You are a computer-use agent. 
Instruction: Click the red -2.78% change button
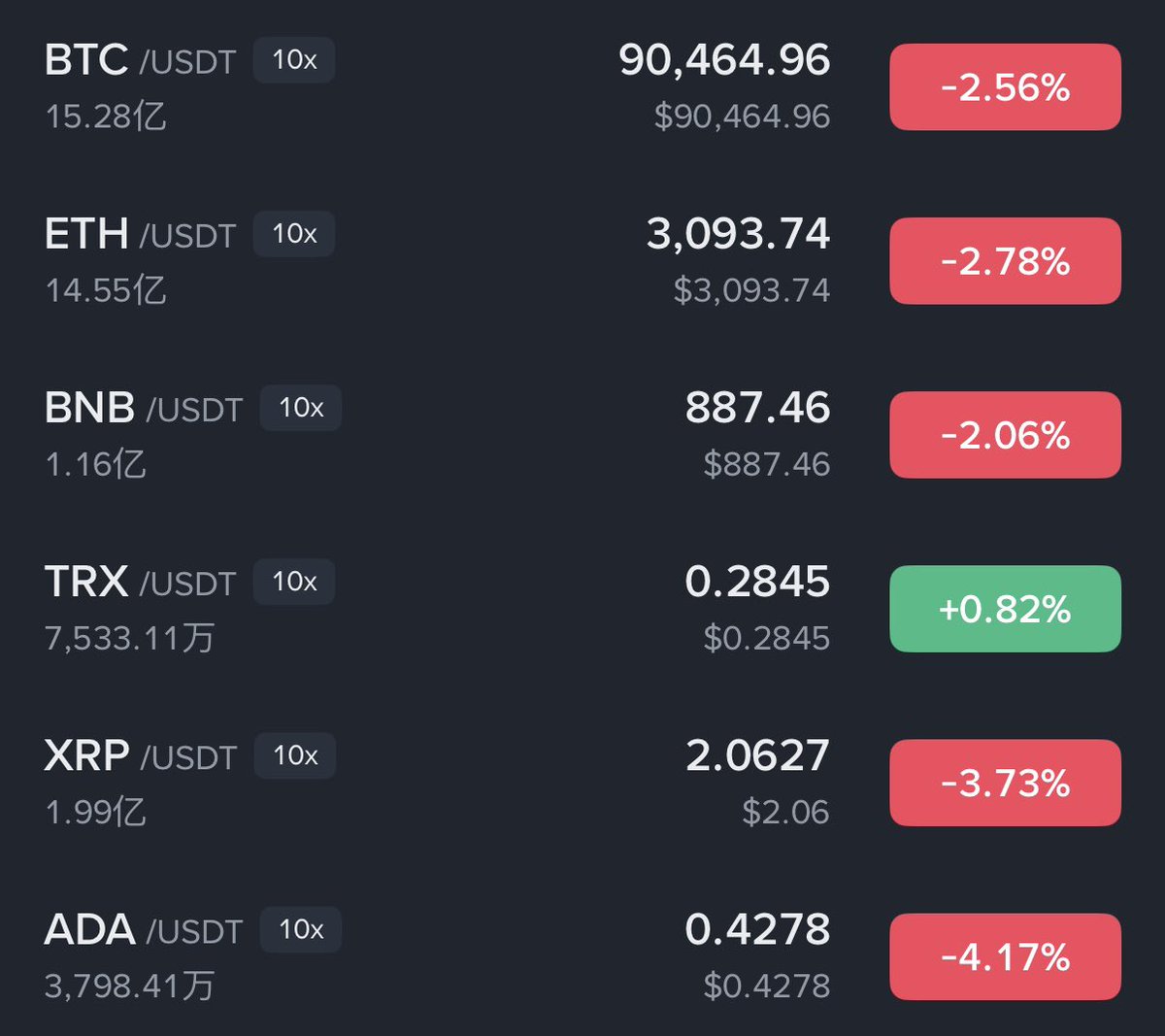(x=1005, y=261)
